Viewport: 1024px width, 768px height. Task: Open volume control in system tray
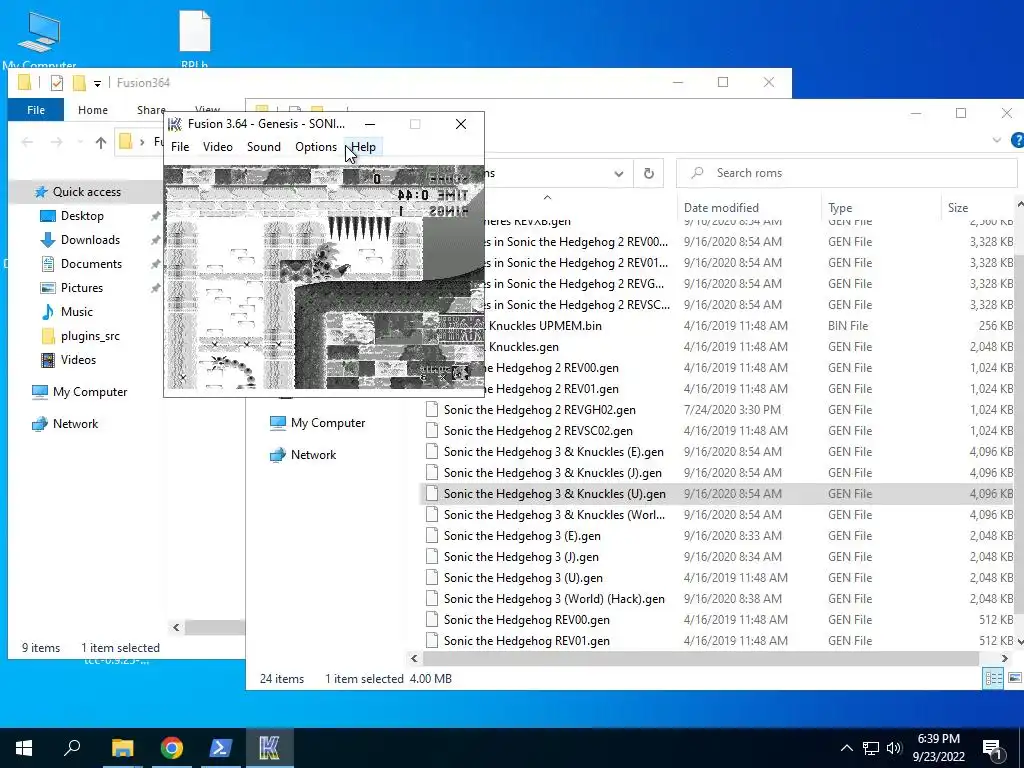click(x=895, y=748)
